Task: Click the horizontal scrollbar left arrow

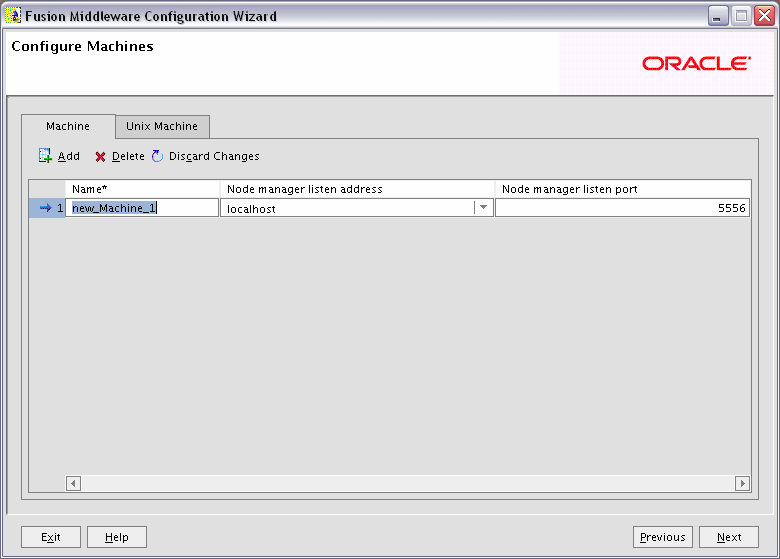Action: click(74, 483)
